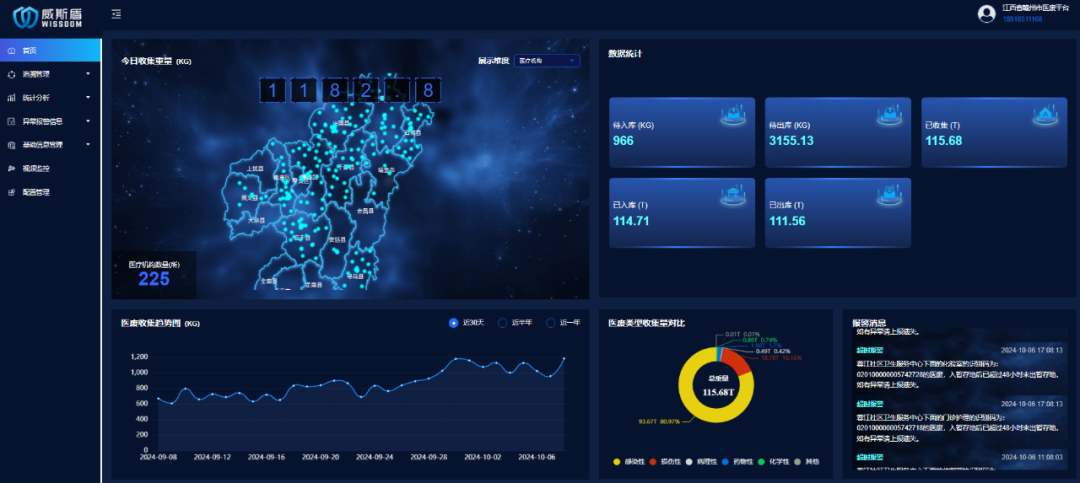Viewport: 1080px width, 483px height.
Task: Open the 已入库 114.71 statistics card
Action: point(682,213)
